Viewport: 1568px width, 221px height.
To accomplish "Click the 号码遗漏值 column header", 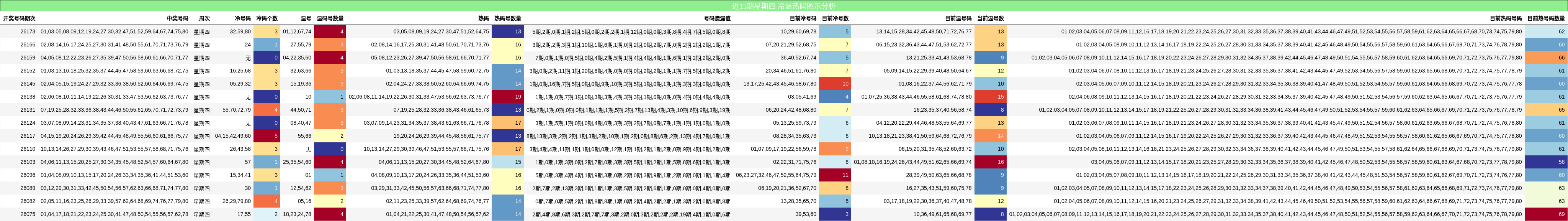I will coord(717,19).
